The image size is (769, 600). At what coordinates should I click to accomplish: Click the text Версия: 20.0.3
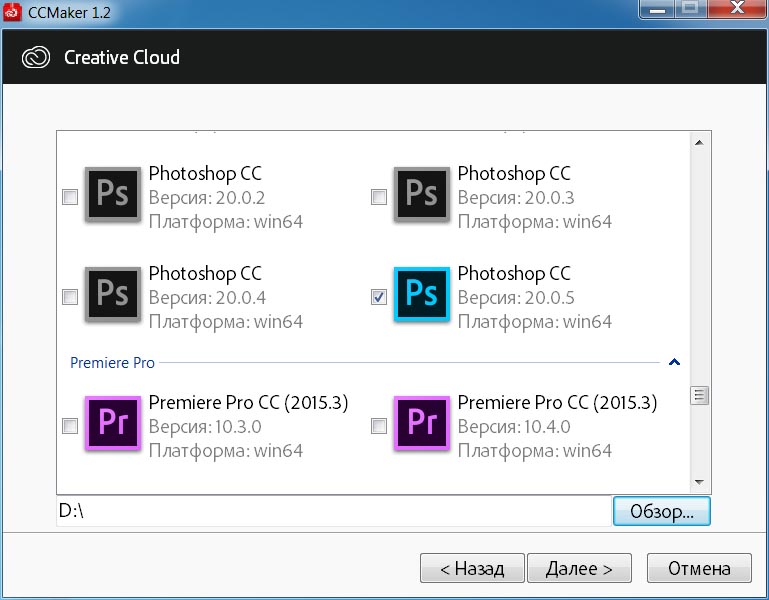click(516, 198)
